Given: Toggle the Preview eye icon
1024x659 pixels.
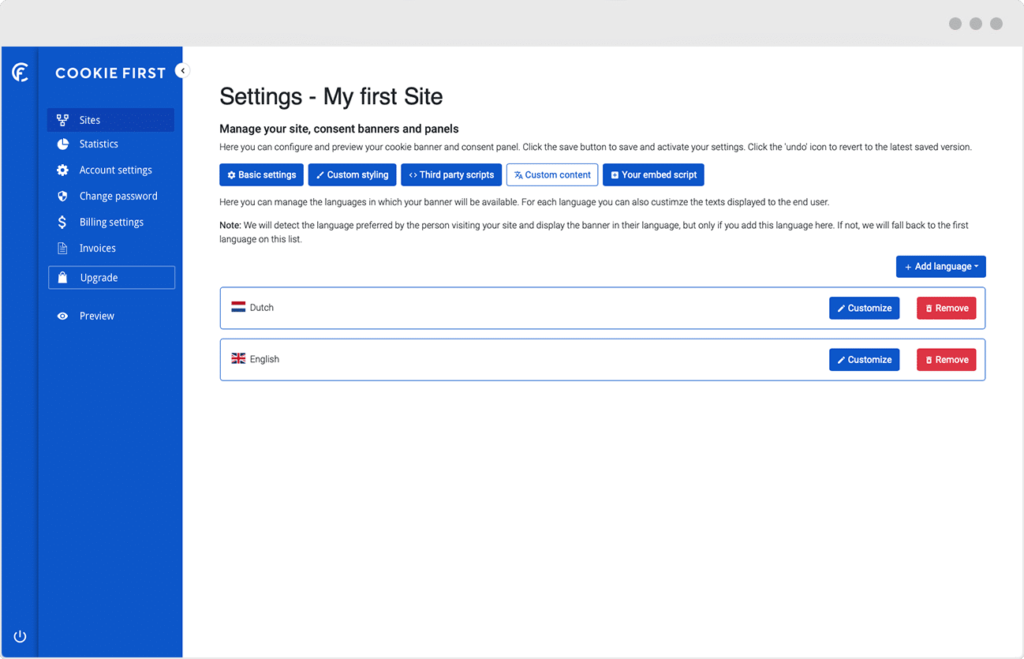Looking at the screenshot, I should pyautogui.click(x=62, y=315).
